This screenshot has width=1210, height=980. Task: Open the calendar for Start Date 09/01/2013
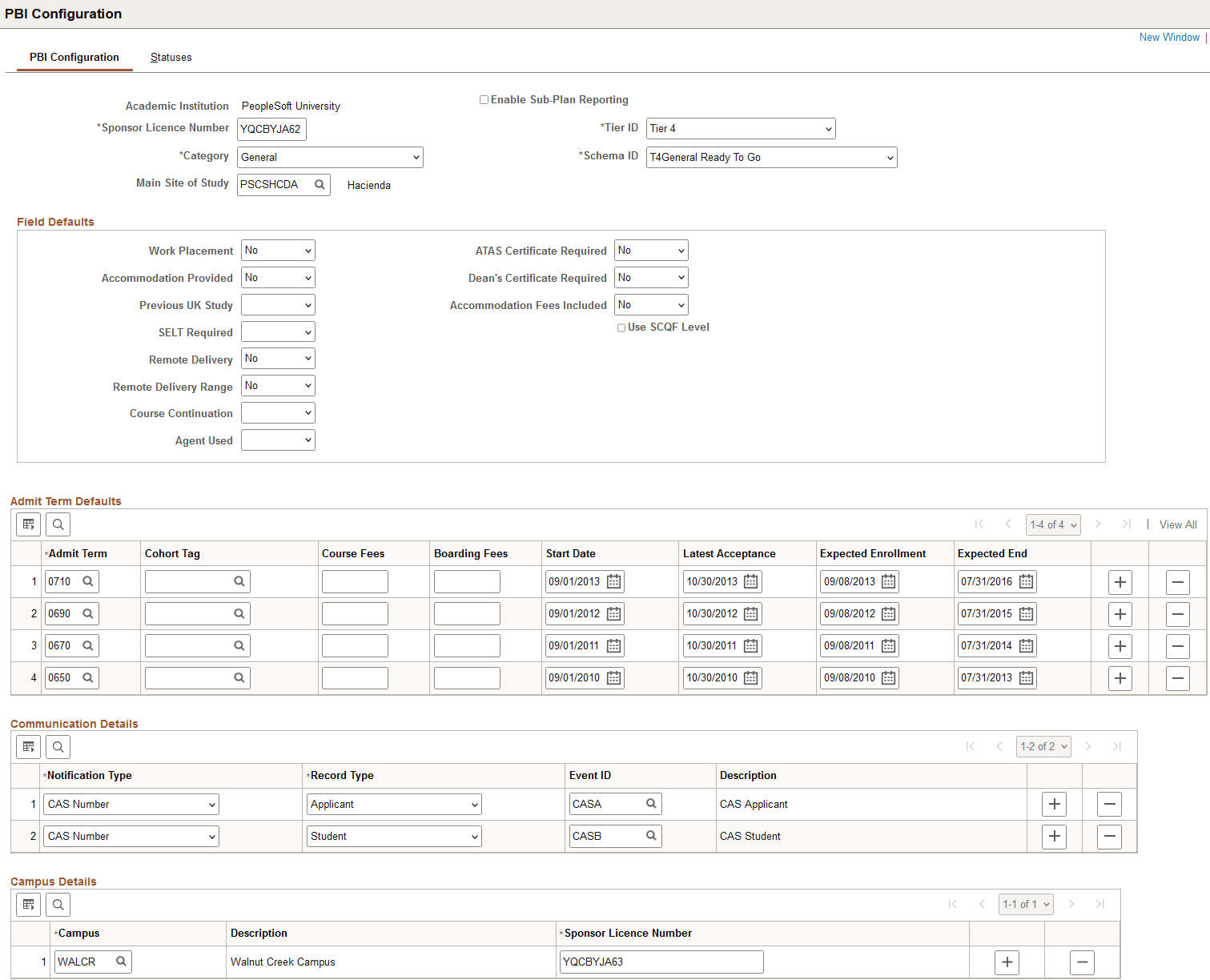[613, 581]
